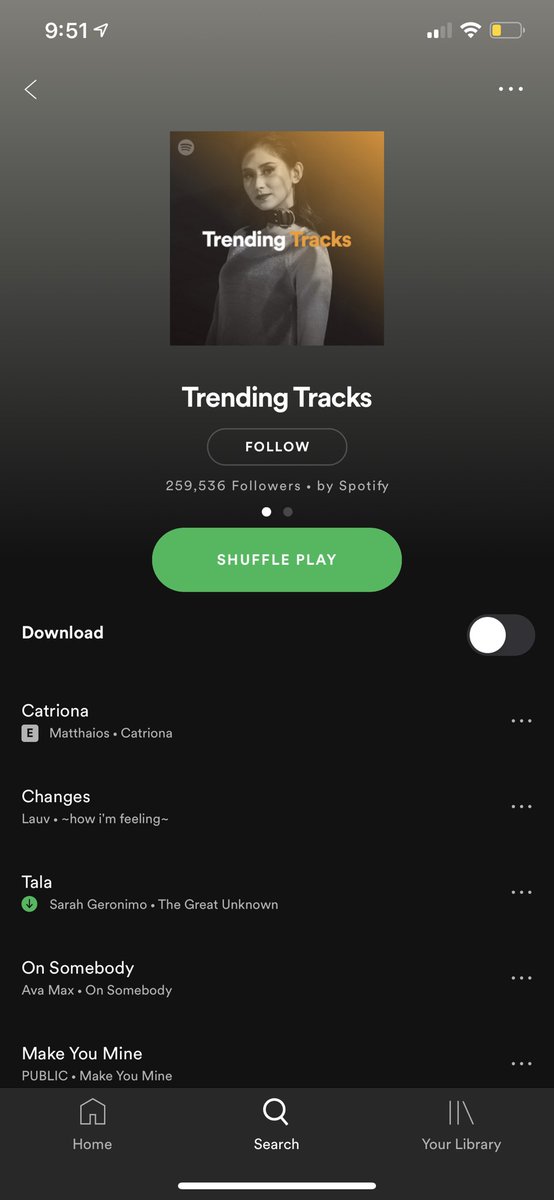Start Shuffle Play
The image size is (554, 1200).
277,560
